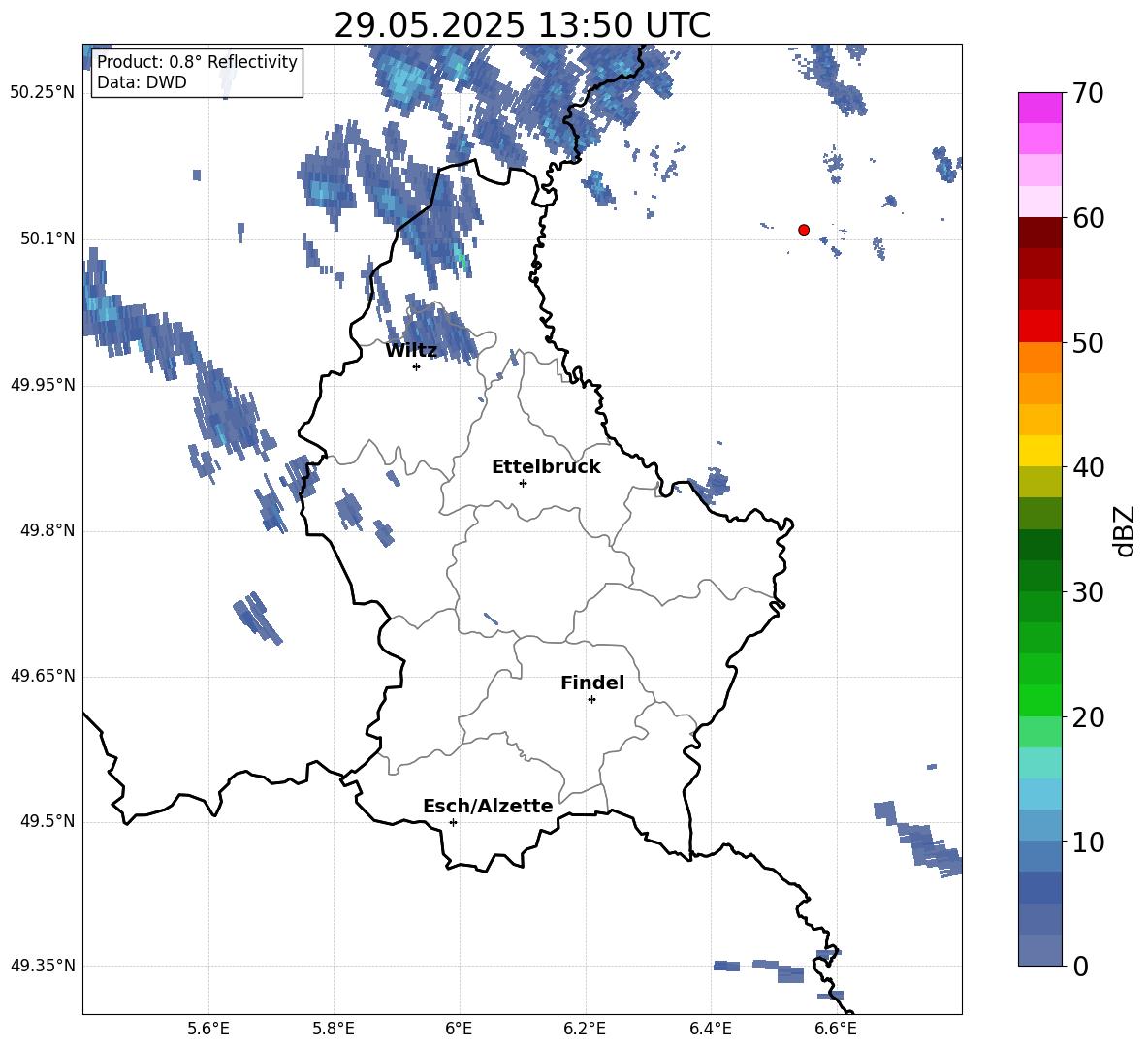Select the Ettelbruck city label
Image resolution: width=1148 pixels, height=1048 pixels.
coord(546,467)
